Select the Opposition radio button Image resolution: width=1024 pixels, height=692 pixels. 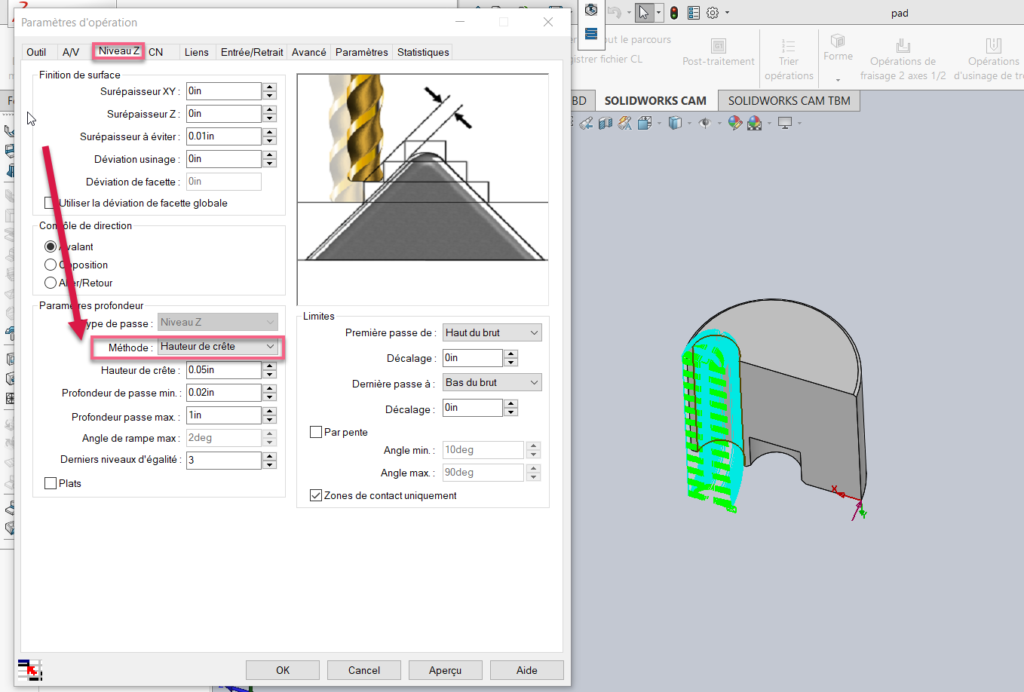[51, 265]
